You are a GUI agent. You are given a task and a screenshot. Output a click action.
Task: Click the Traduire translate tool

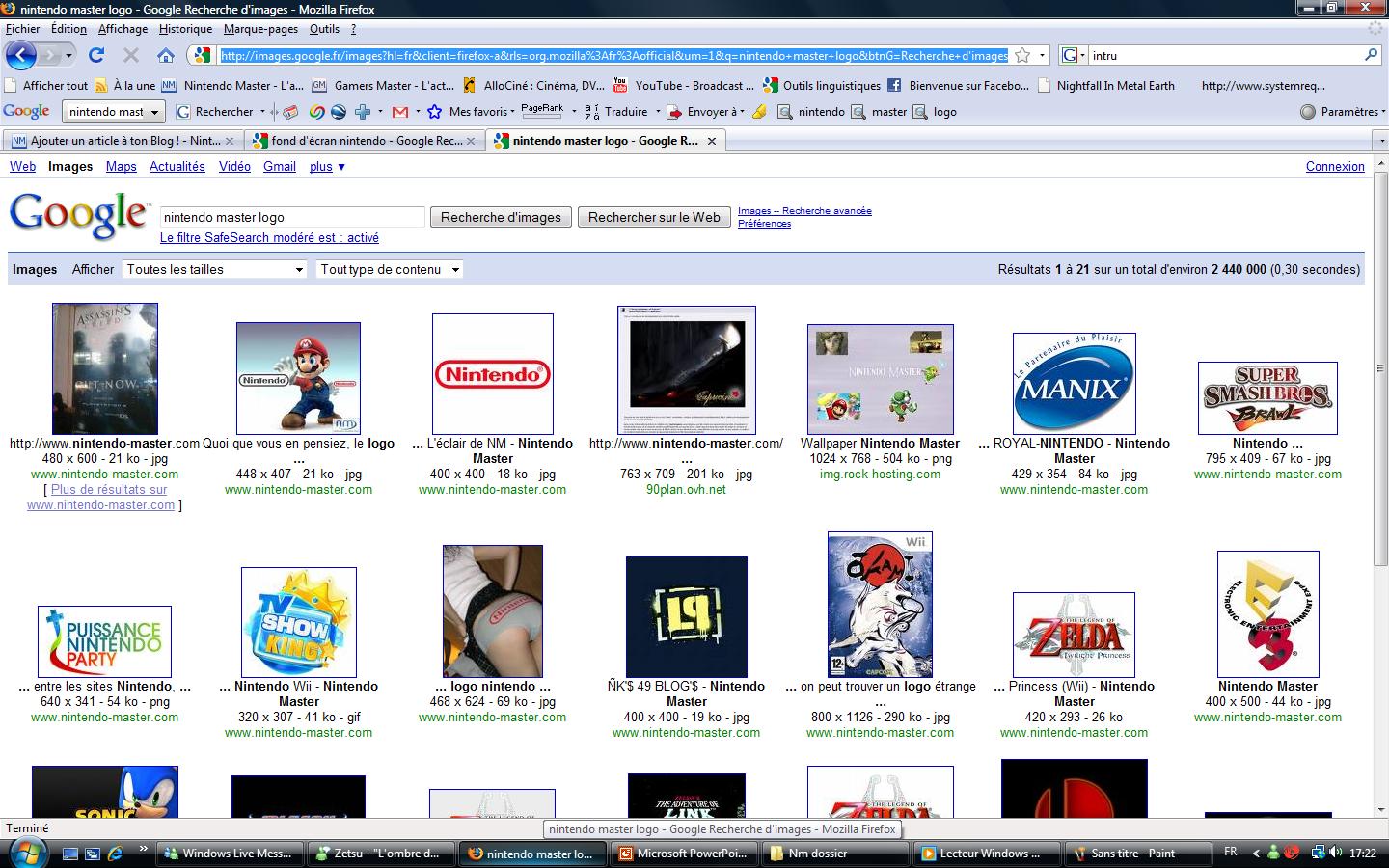click(616, 112)
